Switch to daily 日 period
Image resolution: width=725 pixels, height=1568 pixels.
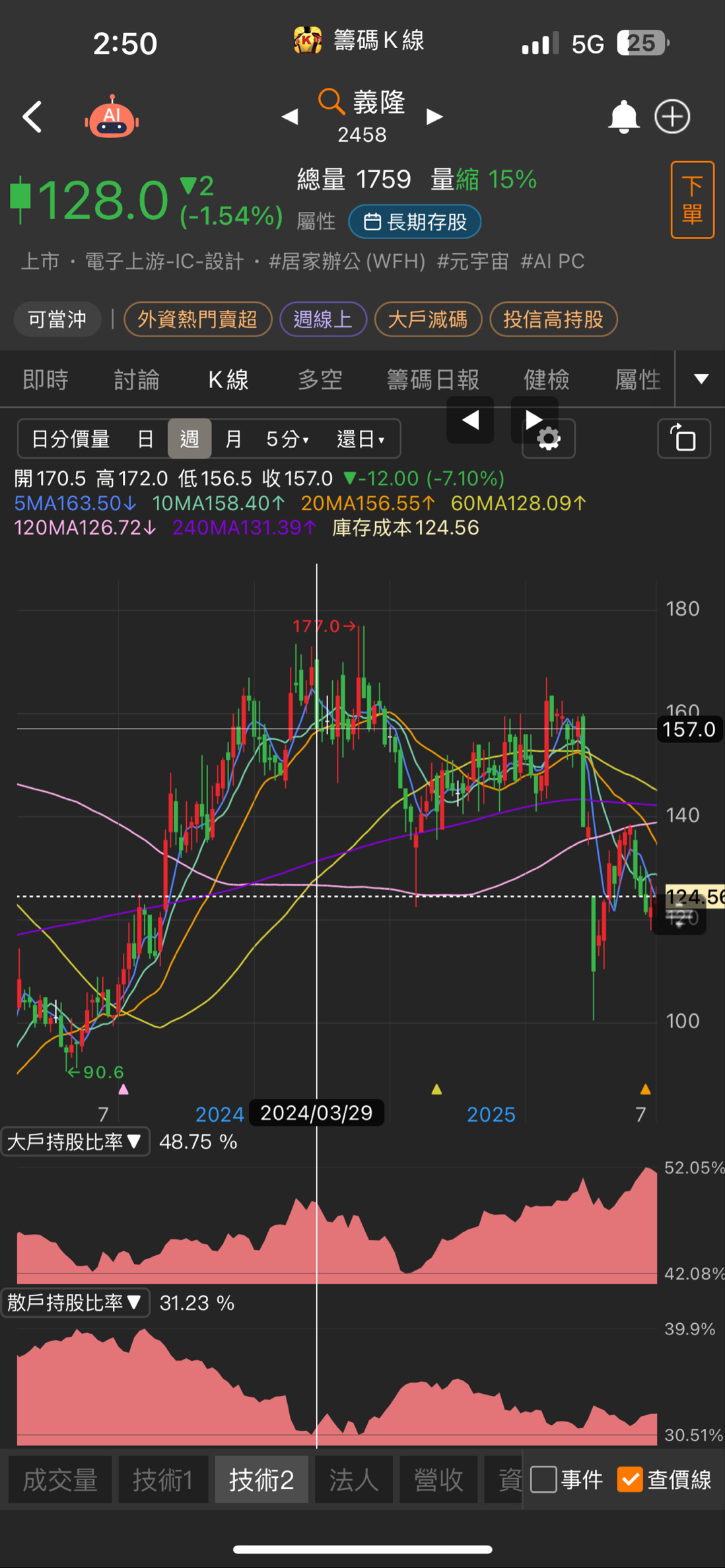click(x=145, y=439)
